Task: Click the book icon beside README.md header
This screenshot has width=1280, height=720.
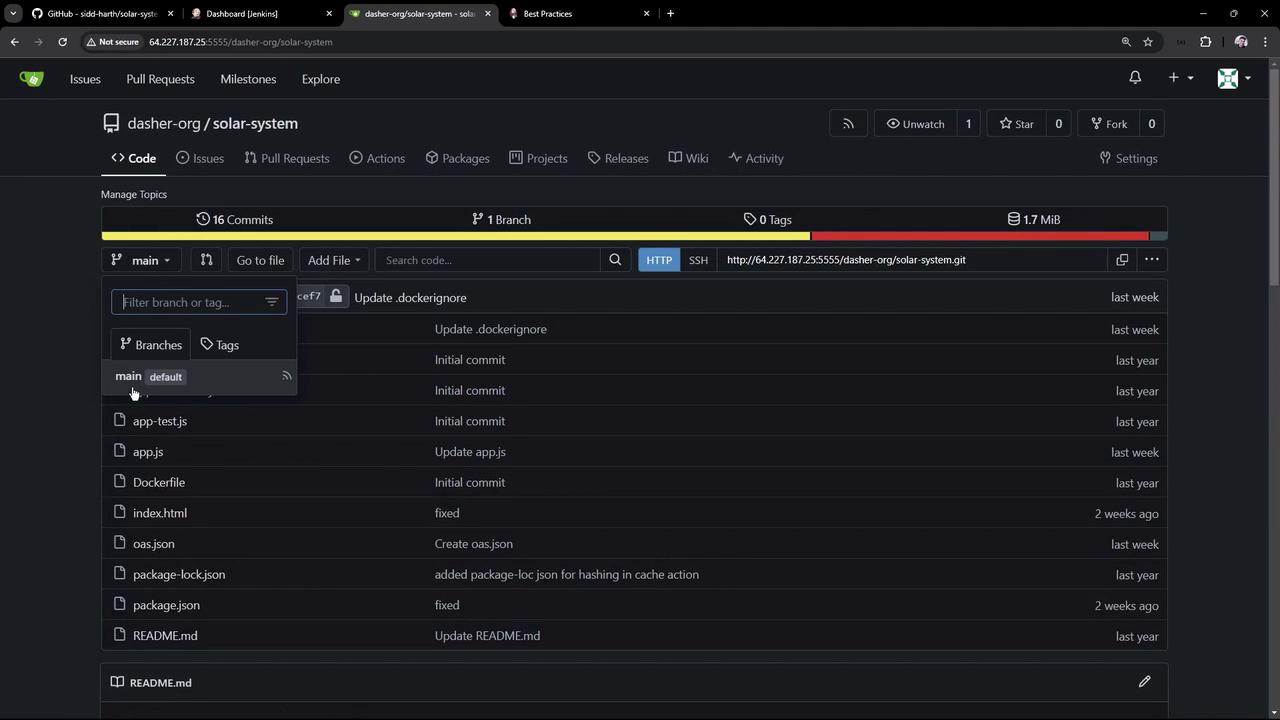Action: coord(117,682)
